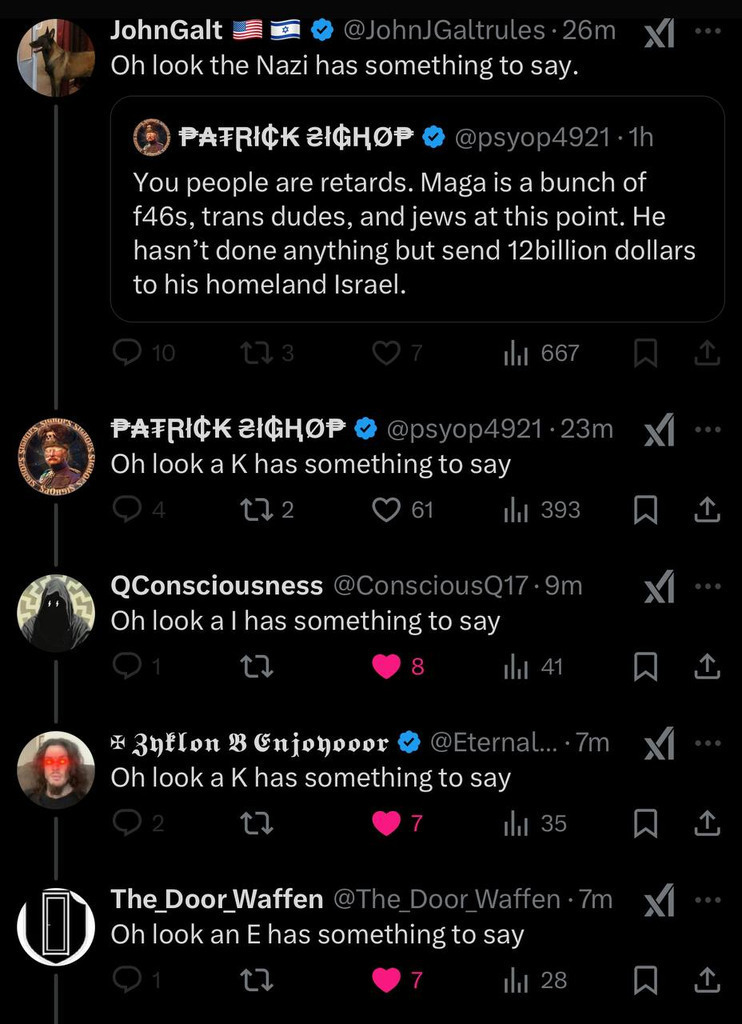742x1024 pixels.
Task: Bookmark QConsciousness's reply
Action: pos(647,666)
